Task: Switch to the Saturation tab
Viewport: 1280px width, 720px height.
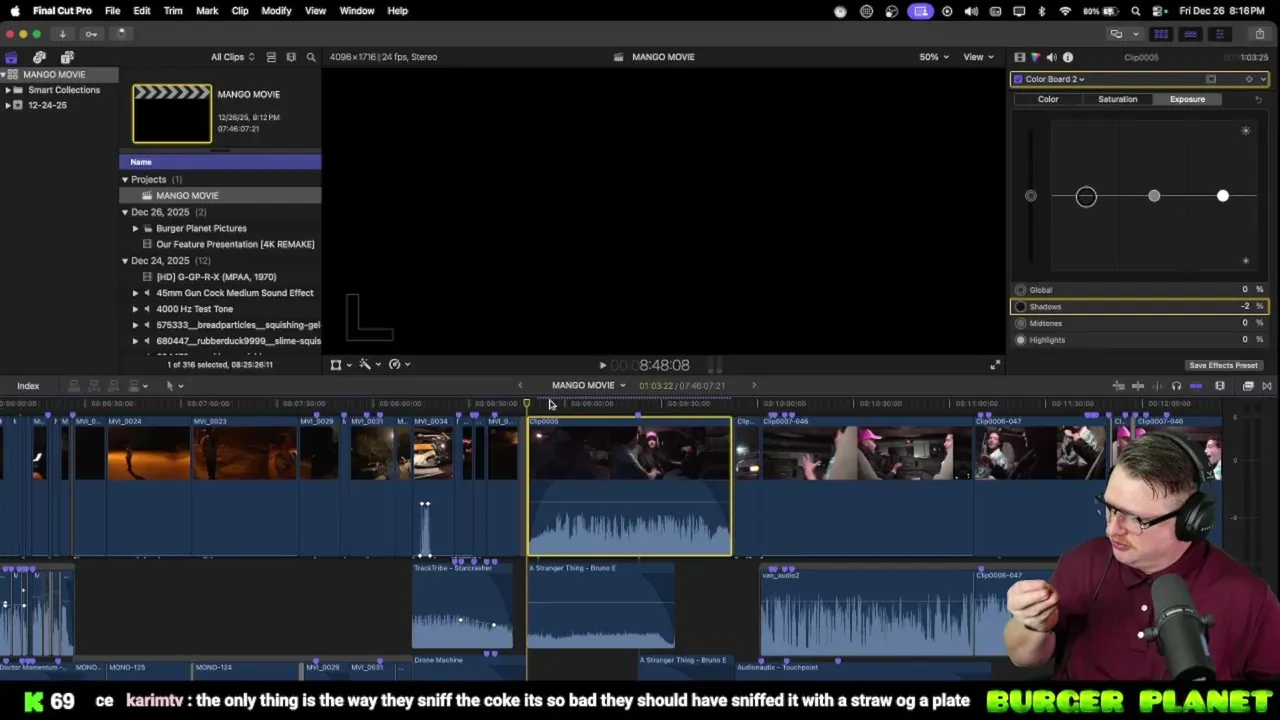Action: point(1117,99)
